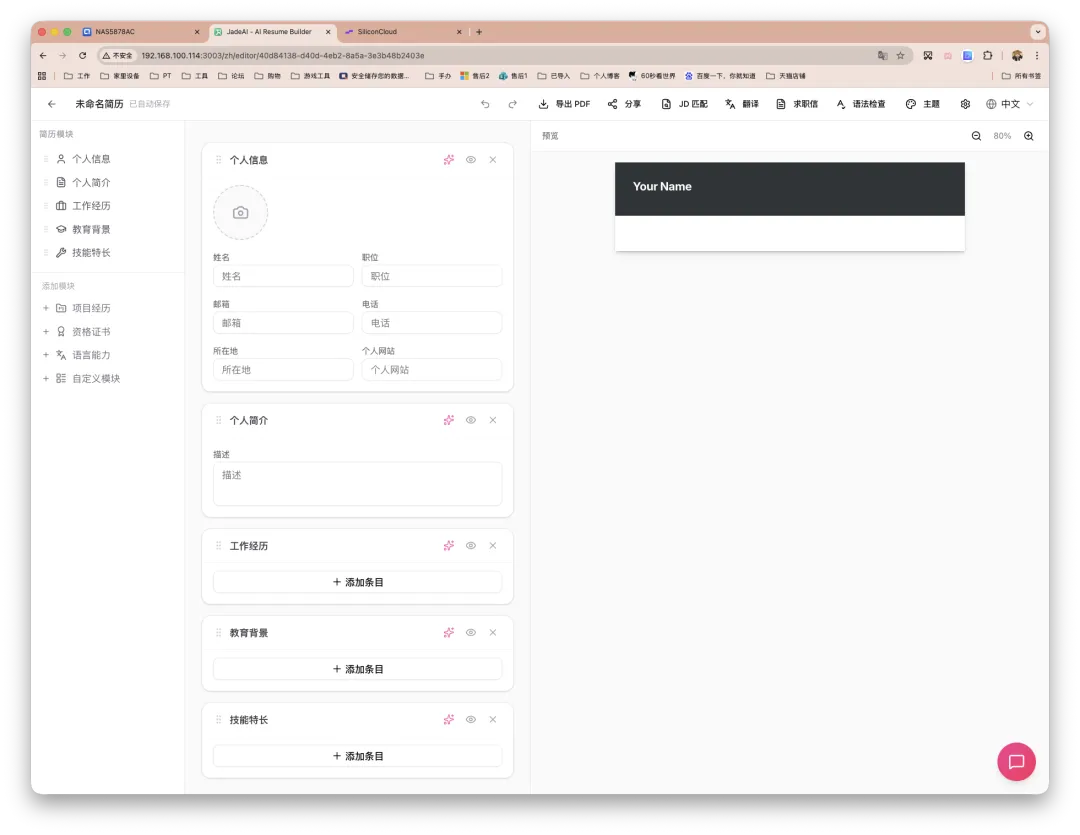
Task: Click AI sparkle icon for 技能特长
Action: [x=448, y=719]
